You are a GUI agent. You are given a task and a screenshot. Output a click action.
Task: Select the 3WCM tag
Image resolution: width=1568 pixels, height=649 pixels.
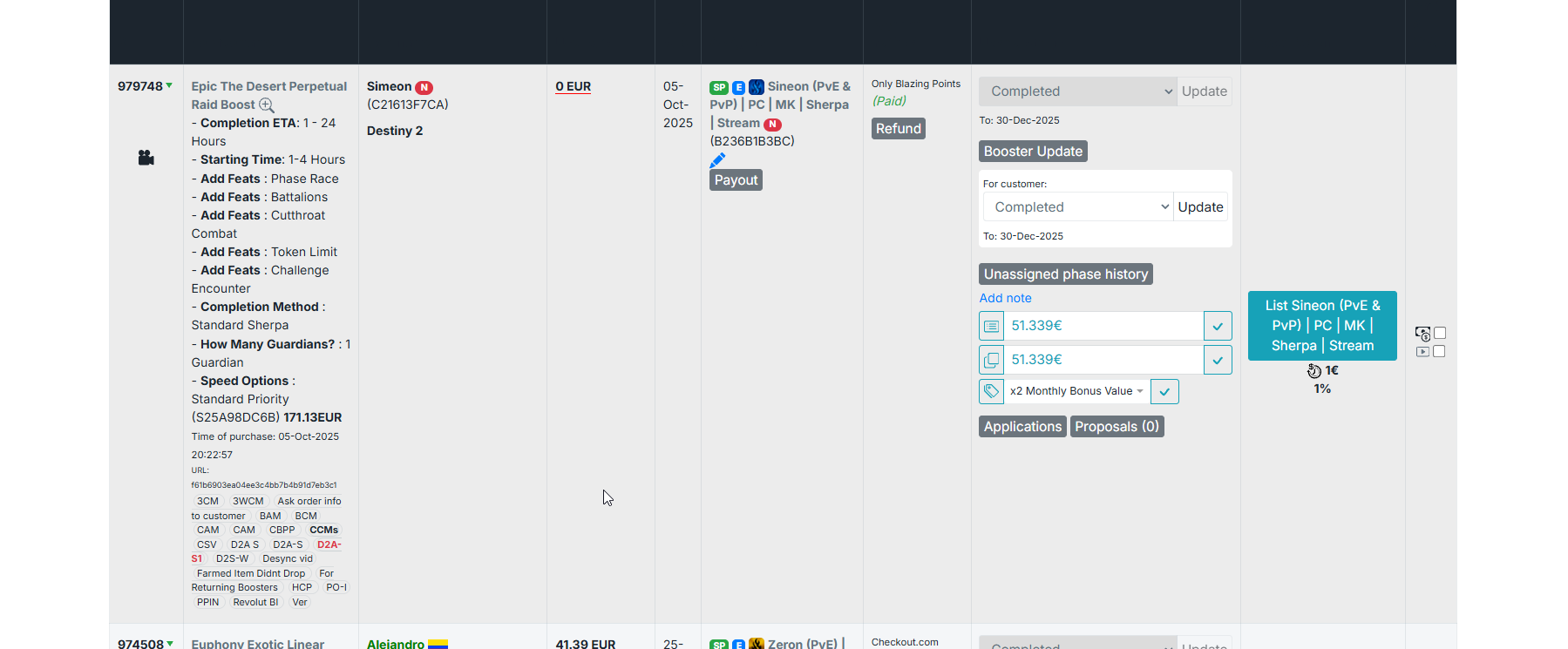(248, 502)
